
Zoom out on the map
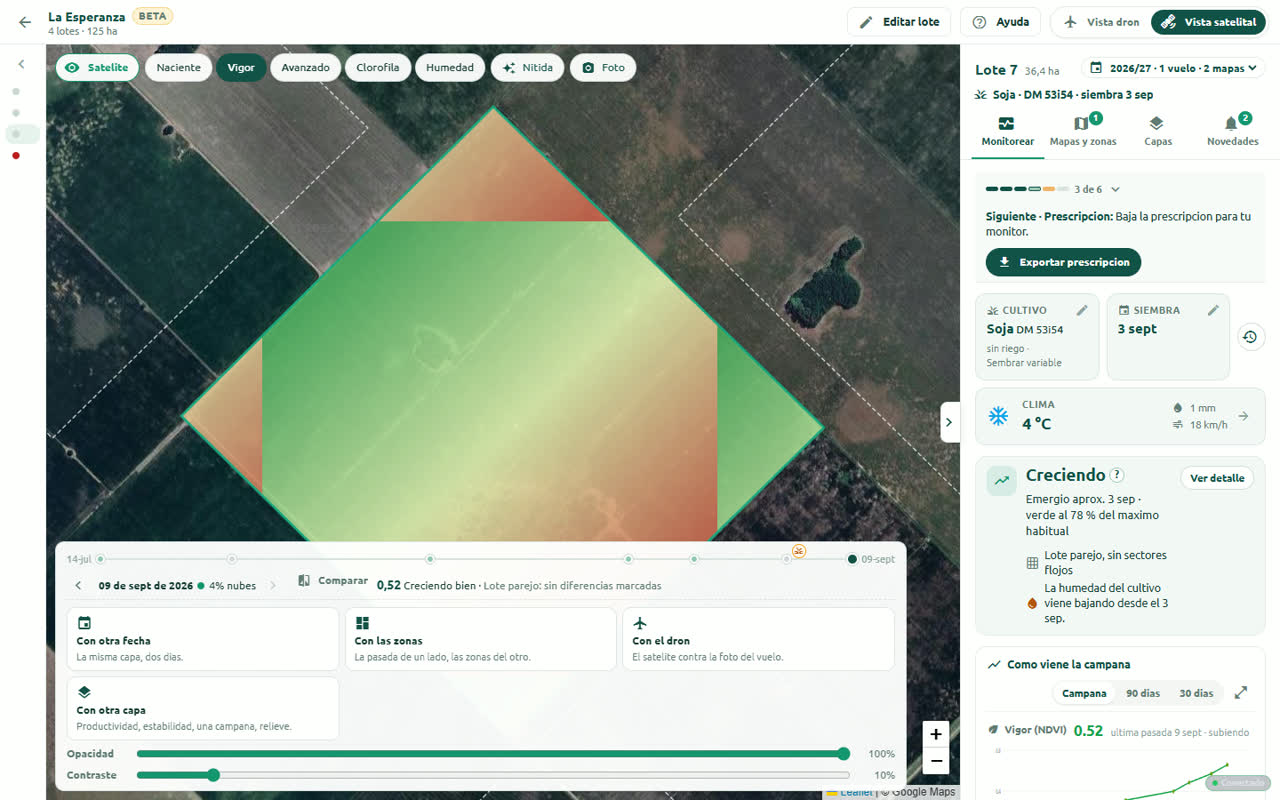[935, 761]
